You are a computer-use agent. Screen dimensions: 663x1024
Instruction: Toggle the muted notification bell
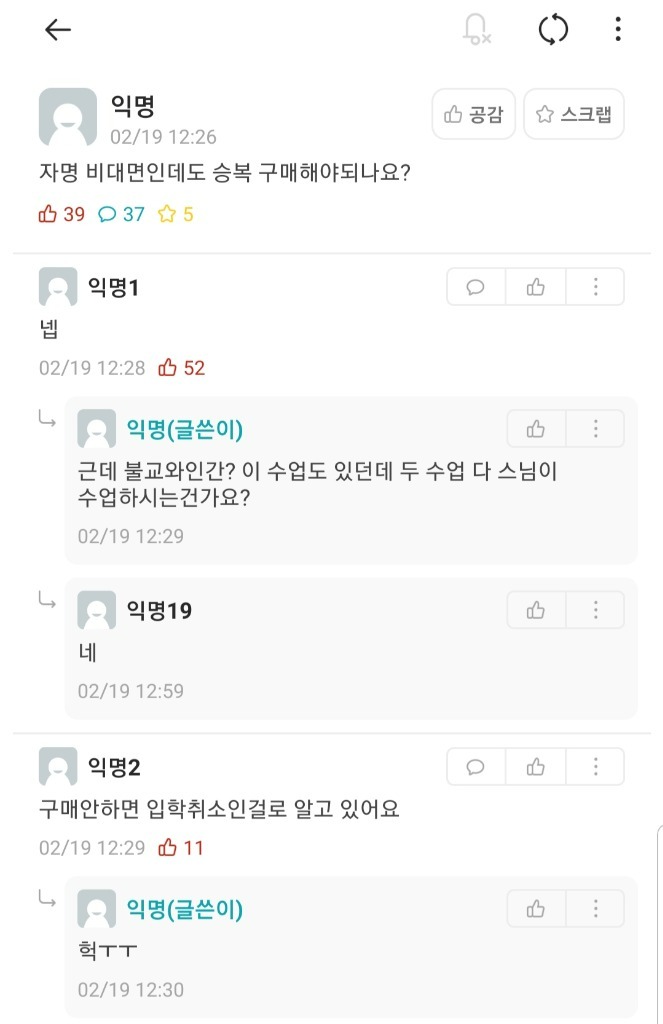[x=477, y=29]
